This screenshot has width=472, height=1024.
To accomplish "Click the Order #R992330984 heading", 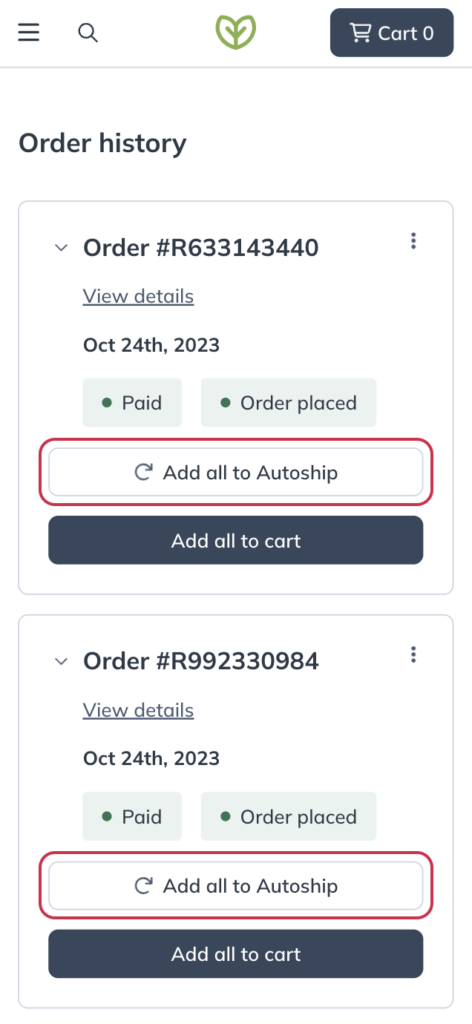I will click(201, 662).
